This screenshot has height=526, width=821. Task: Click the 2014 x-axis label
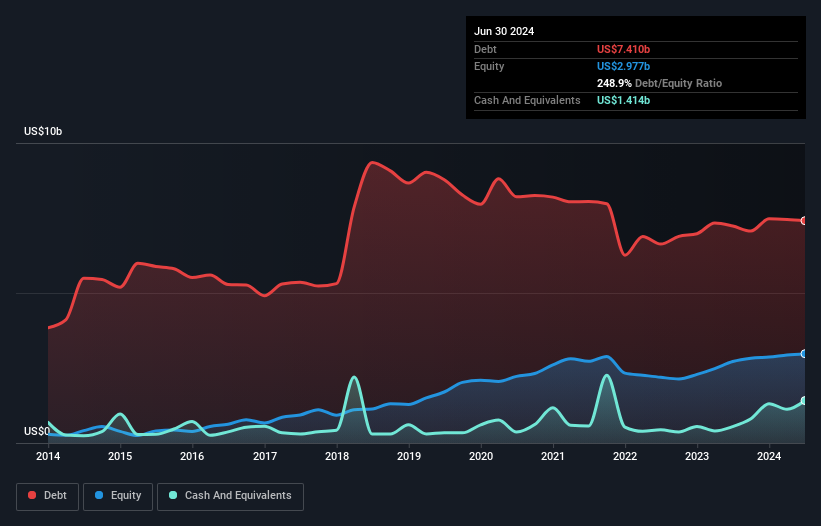(x=48, y=456)
